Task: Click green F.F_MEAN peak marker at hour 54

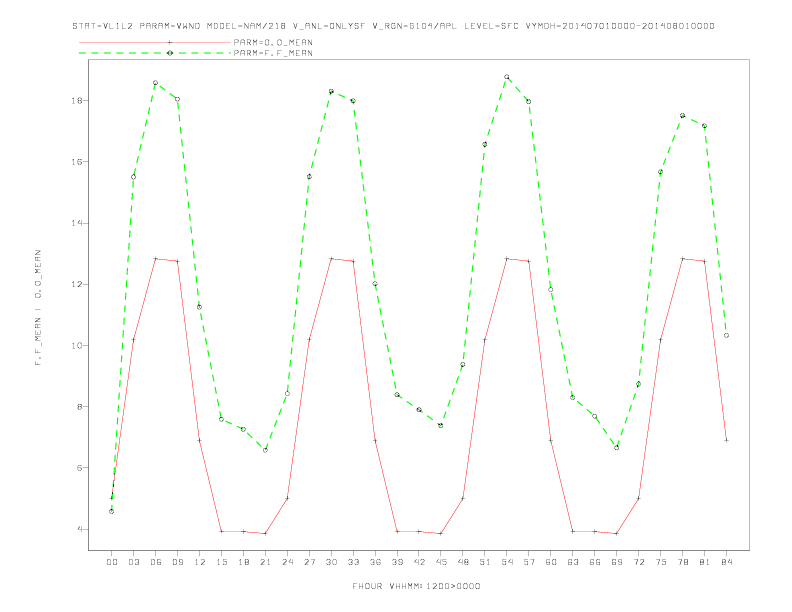Action: point(507,77)
